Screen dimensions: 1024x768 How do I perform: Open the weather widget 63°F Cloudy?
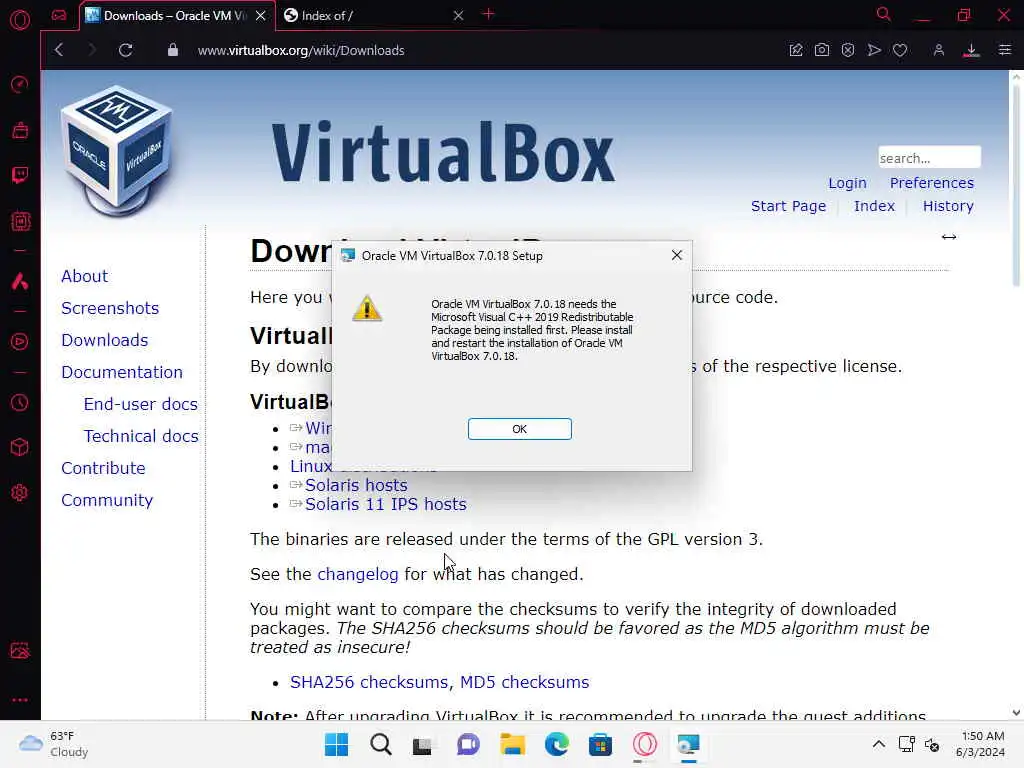point(54,744)
